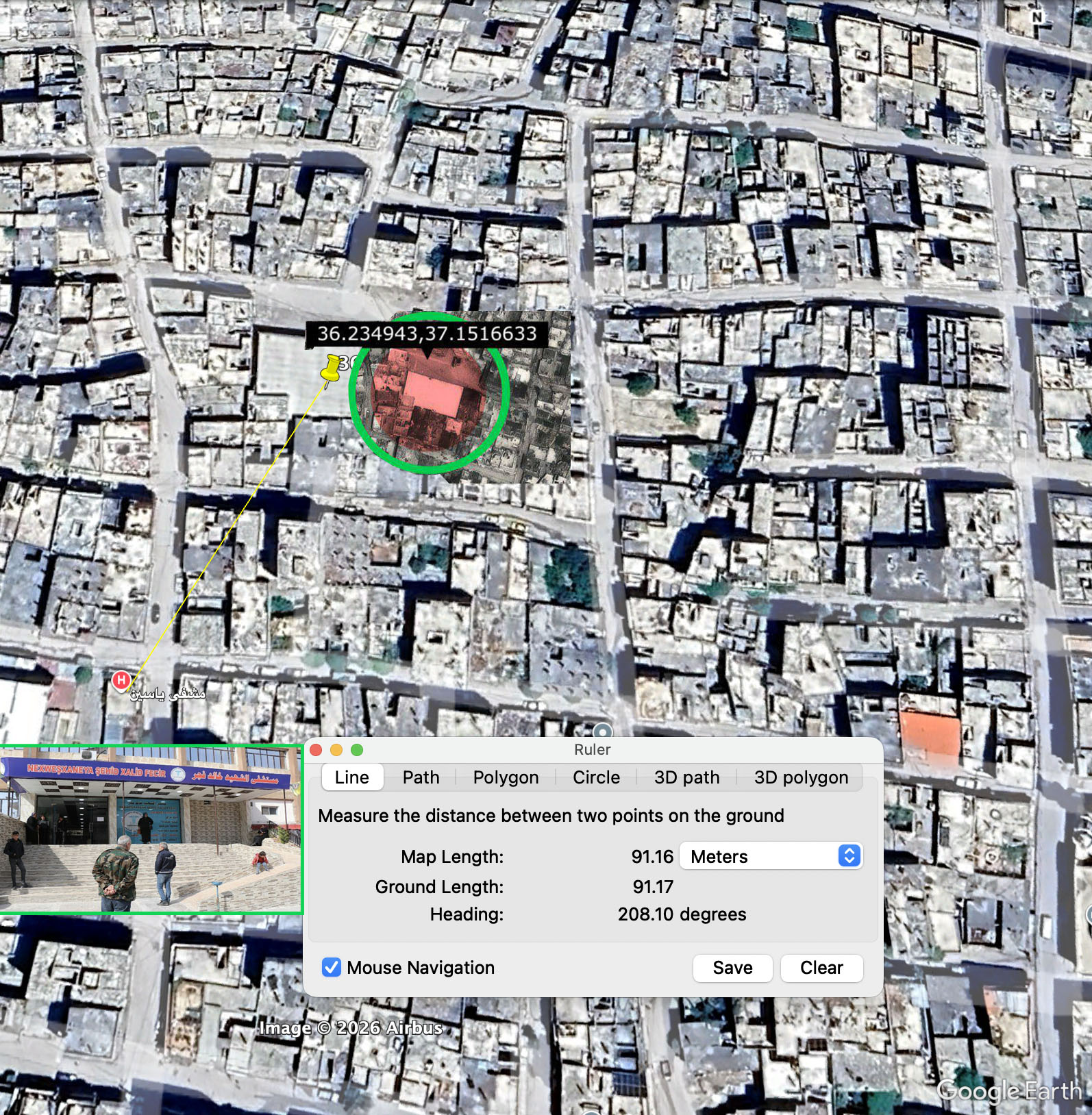Click the yellow pushpin placemark

point(331,368)
